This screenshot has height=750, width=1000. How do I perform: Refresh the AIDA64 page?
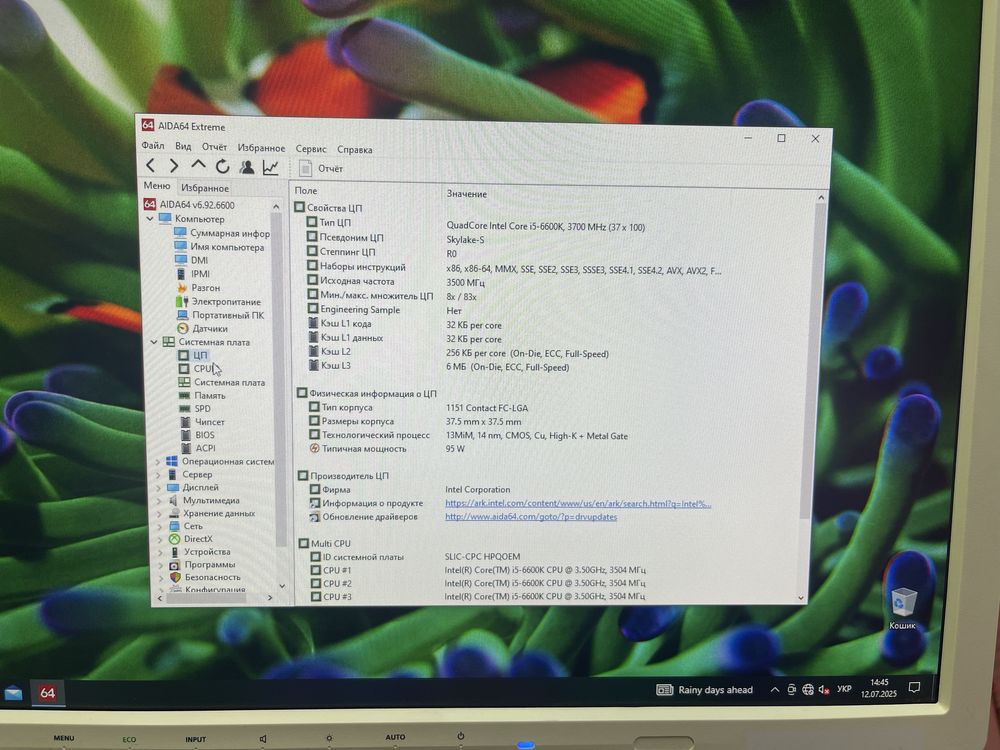coord(222,166)
